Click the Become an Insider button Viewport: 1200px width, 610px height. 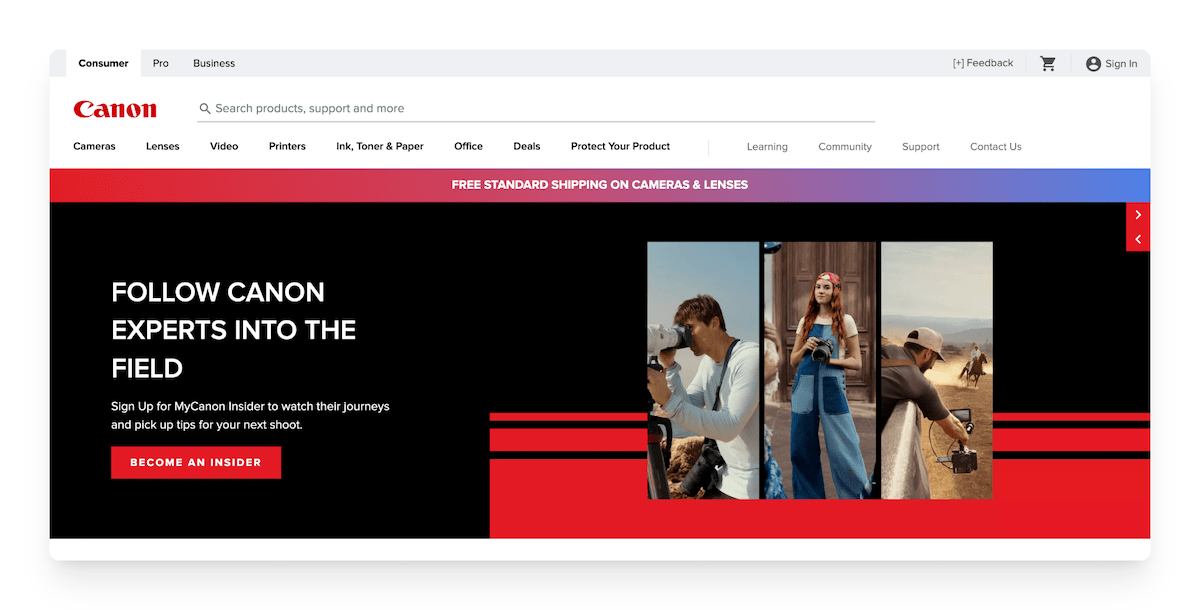point(196,463)
